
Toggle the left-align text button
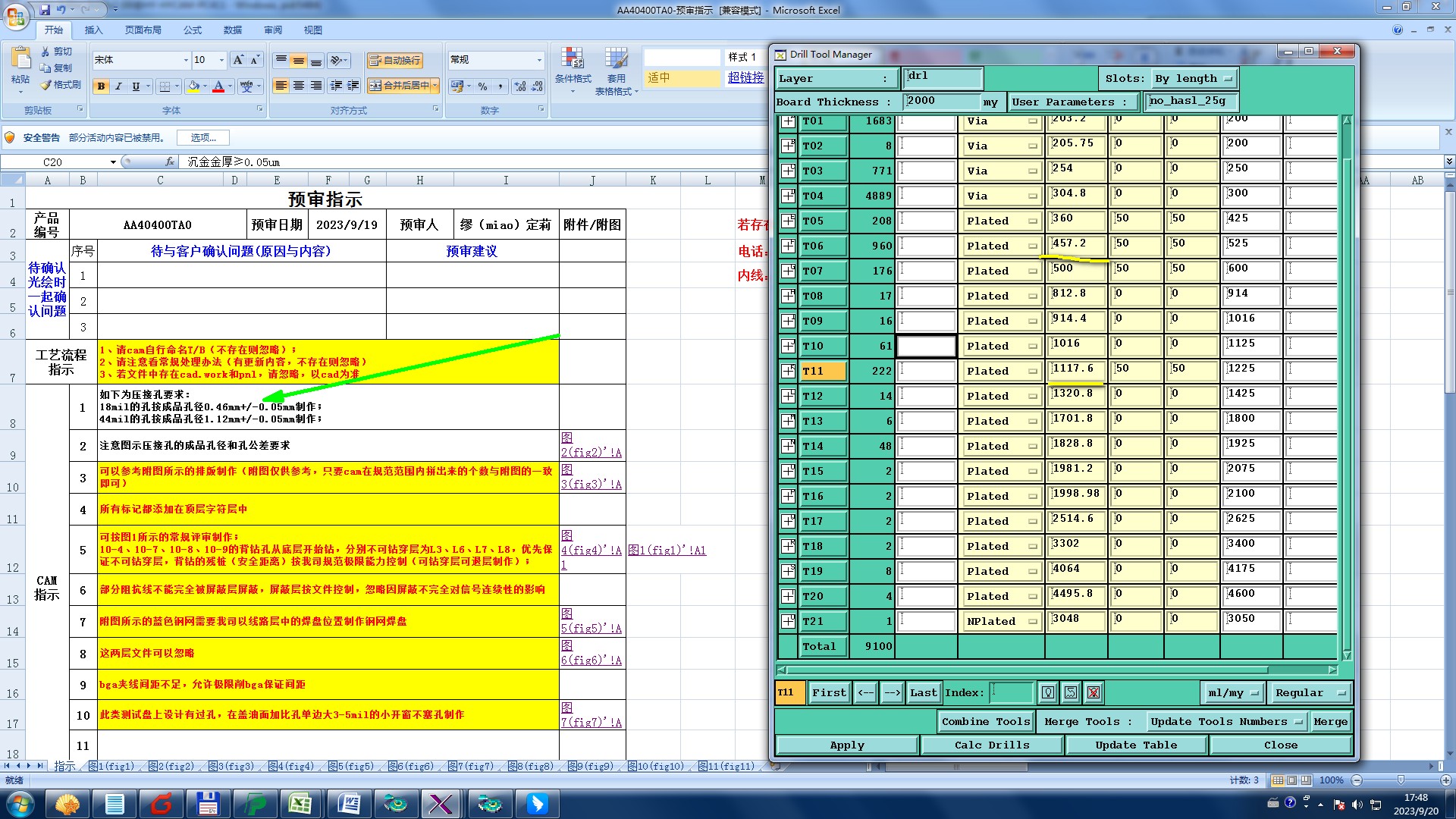click(281, 86)
